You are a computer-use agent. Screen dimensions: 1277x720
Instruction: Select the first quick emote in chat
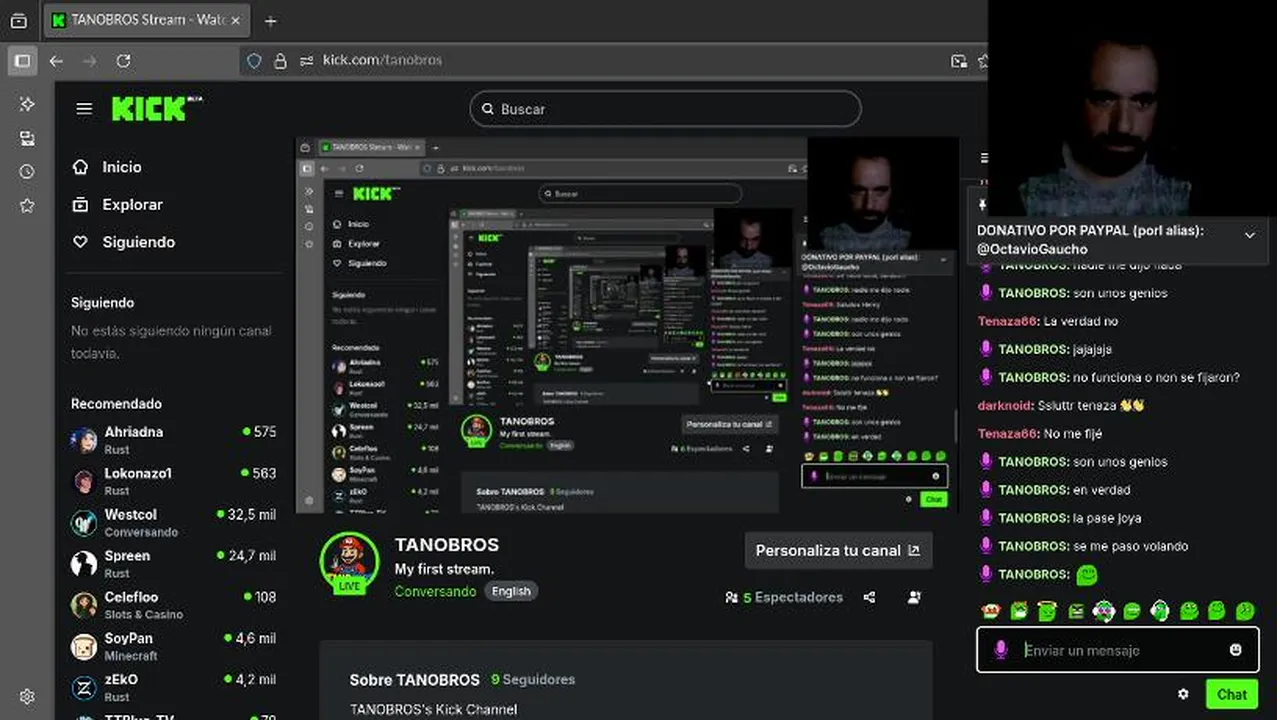(990, 610)
